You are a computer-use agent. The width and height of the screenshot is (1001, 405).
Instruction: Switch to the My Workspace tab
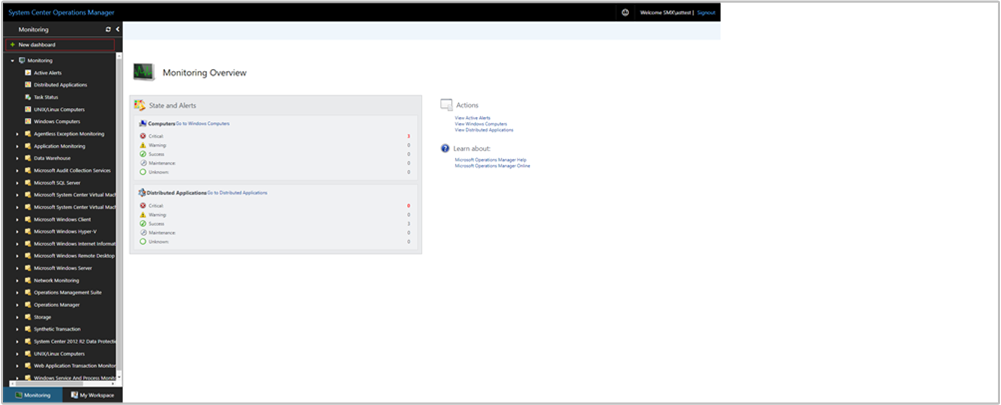92,395
